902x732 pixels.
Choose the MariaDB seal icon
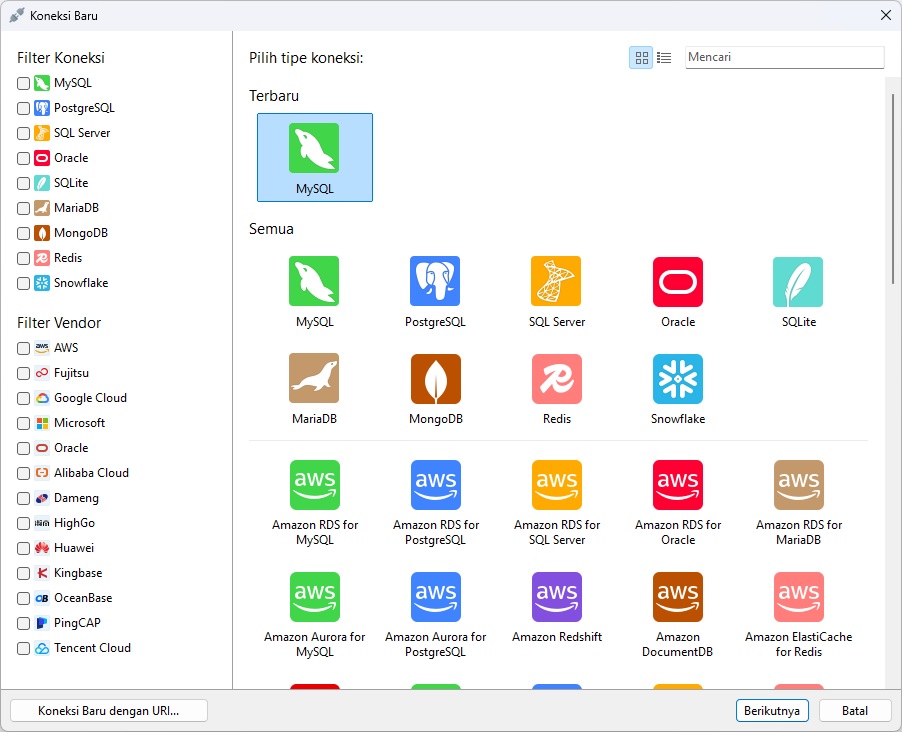point(314,378)
